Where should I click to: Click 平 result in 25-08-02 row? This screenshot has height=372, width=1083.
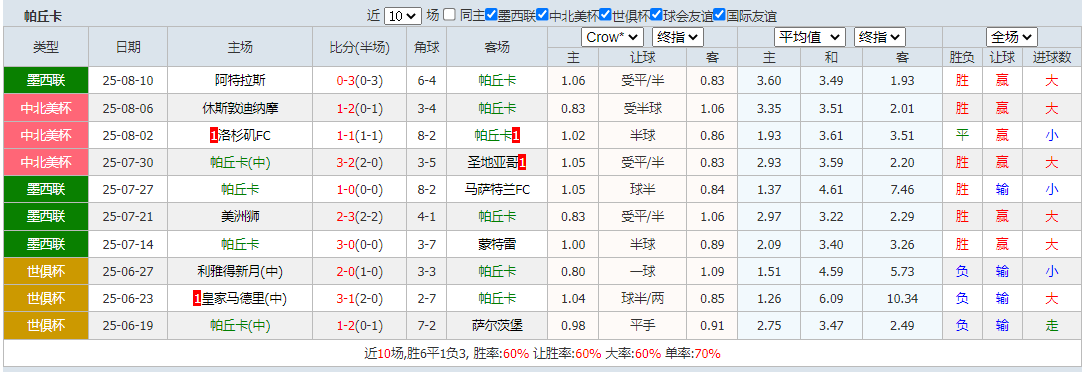962,135
